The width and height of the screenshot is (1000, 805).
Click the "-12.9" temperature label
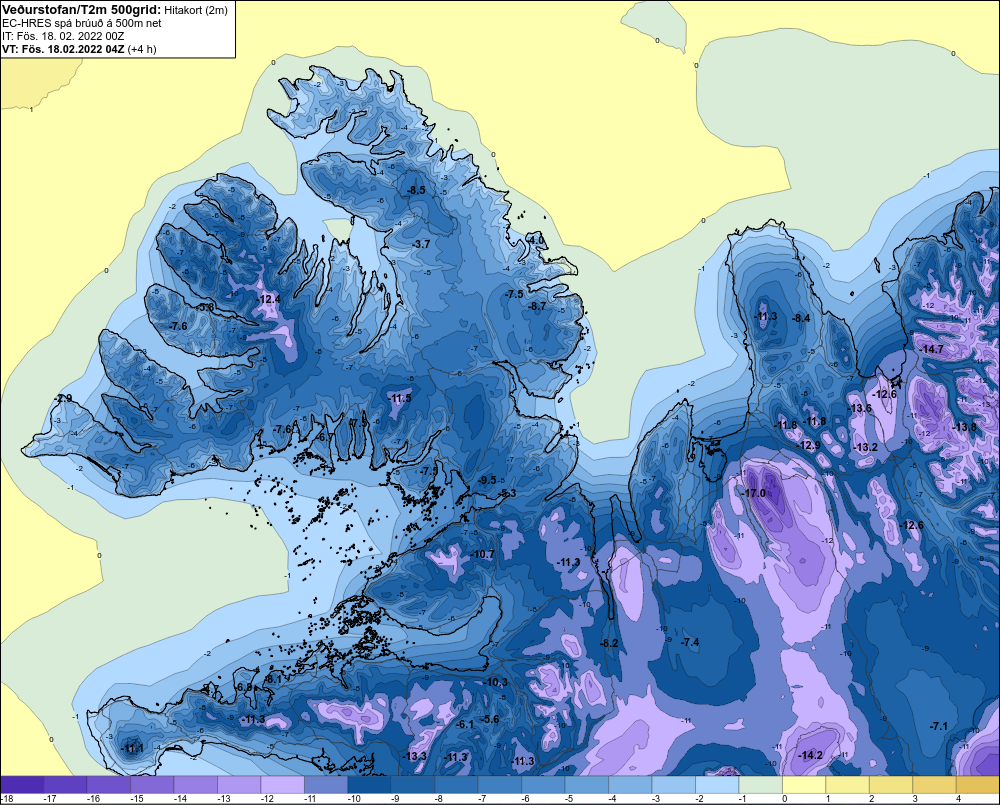809,445
